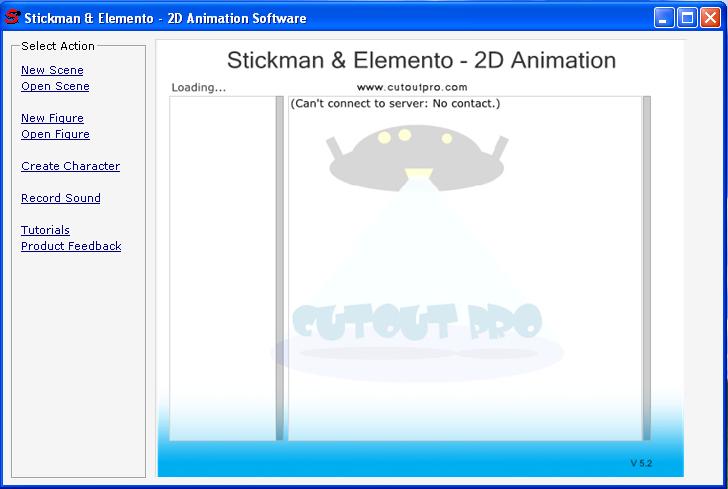Click the www.cutoutpro.com address text
Image resolution: width=728 pixels, height=489 pixels.
point(412,87)
